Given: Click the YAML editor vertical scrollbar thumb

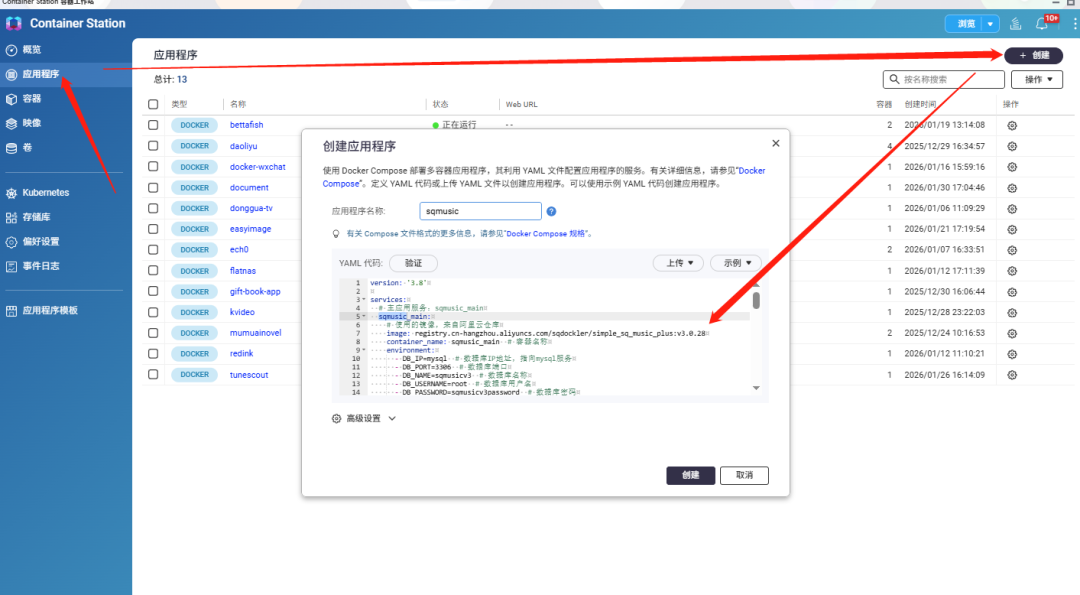Looking at the screenshot, I should click(756, 300).
